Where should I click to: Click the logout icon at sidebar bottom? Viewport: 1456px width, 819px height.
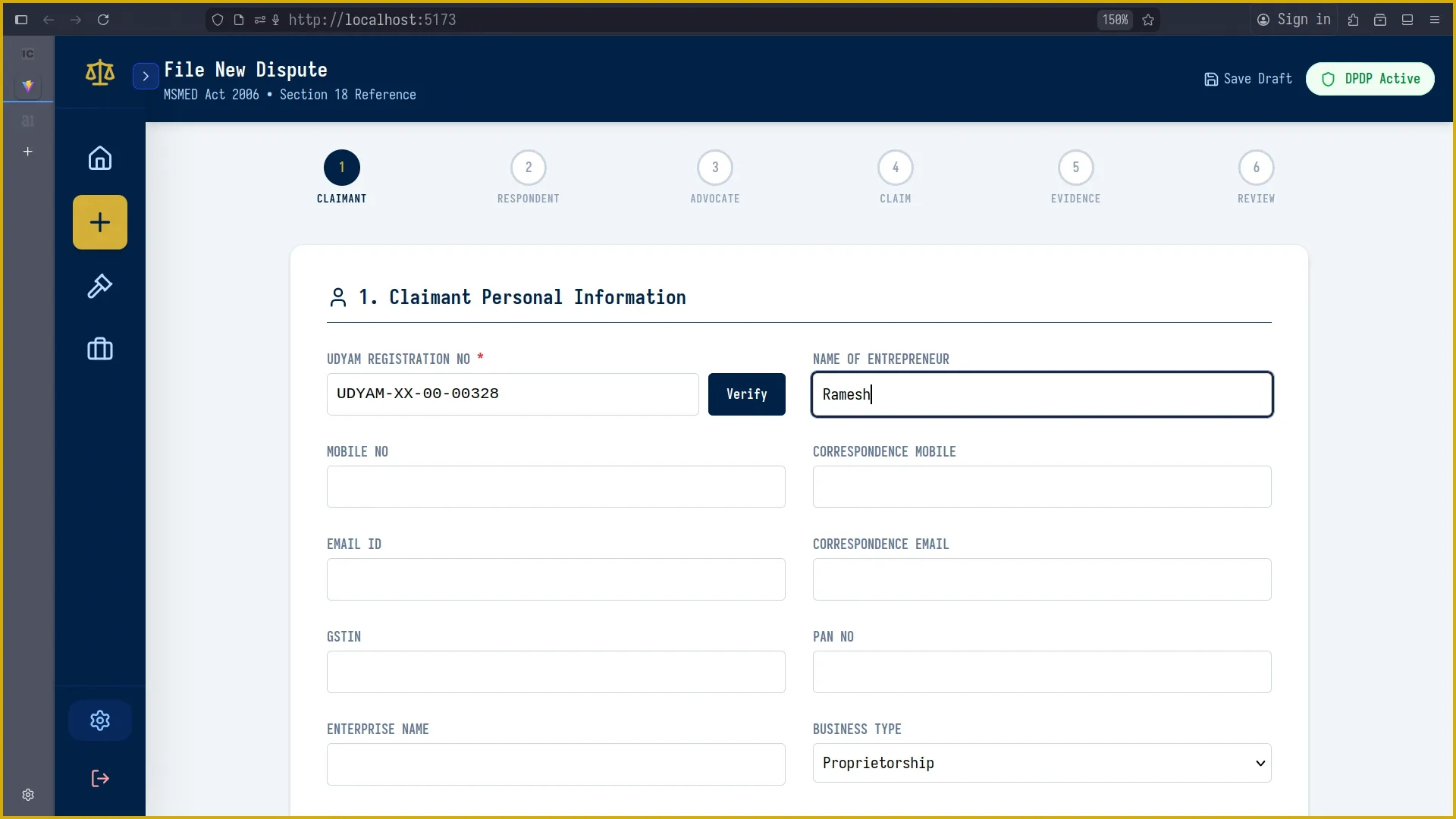[99, 778]
